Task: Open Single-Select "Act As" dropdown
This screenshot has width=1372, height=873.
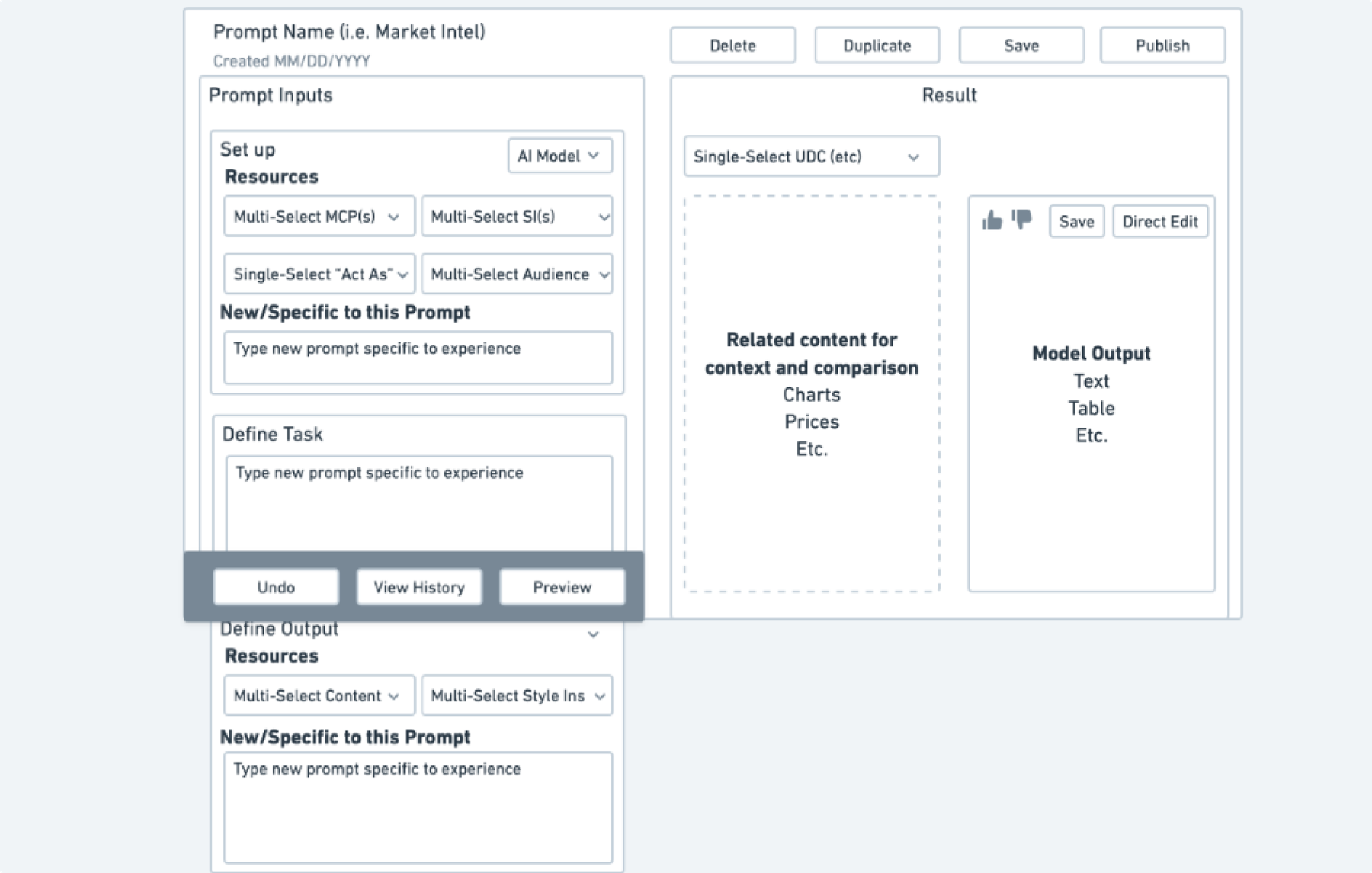Action: pyautogui.click(x=319, y=274)
